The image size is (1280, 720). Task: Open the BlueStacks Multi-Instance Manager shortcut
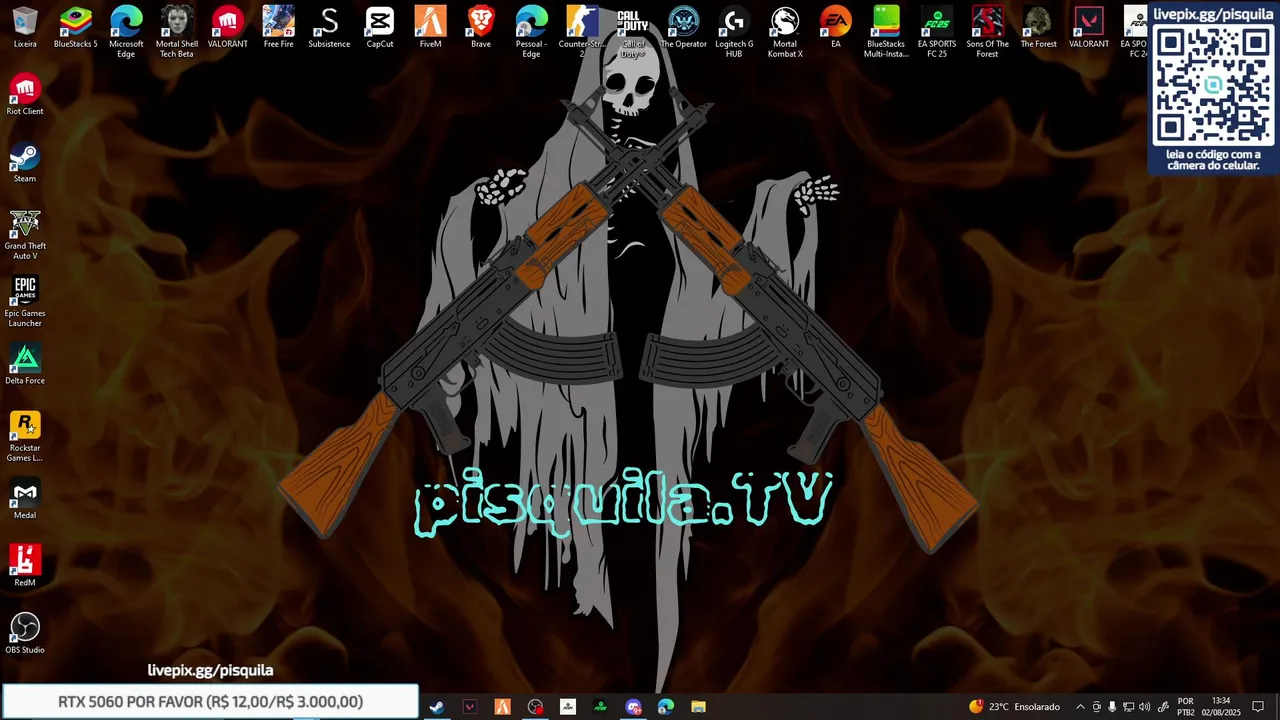[886, 31]
